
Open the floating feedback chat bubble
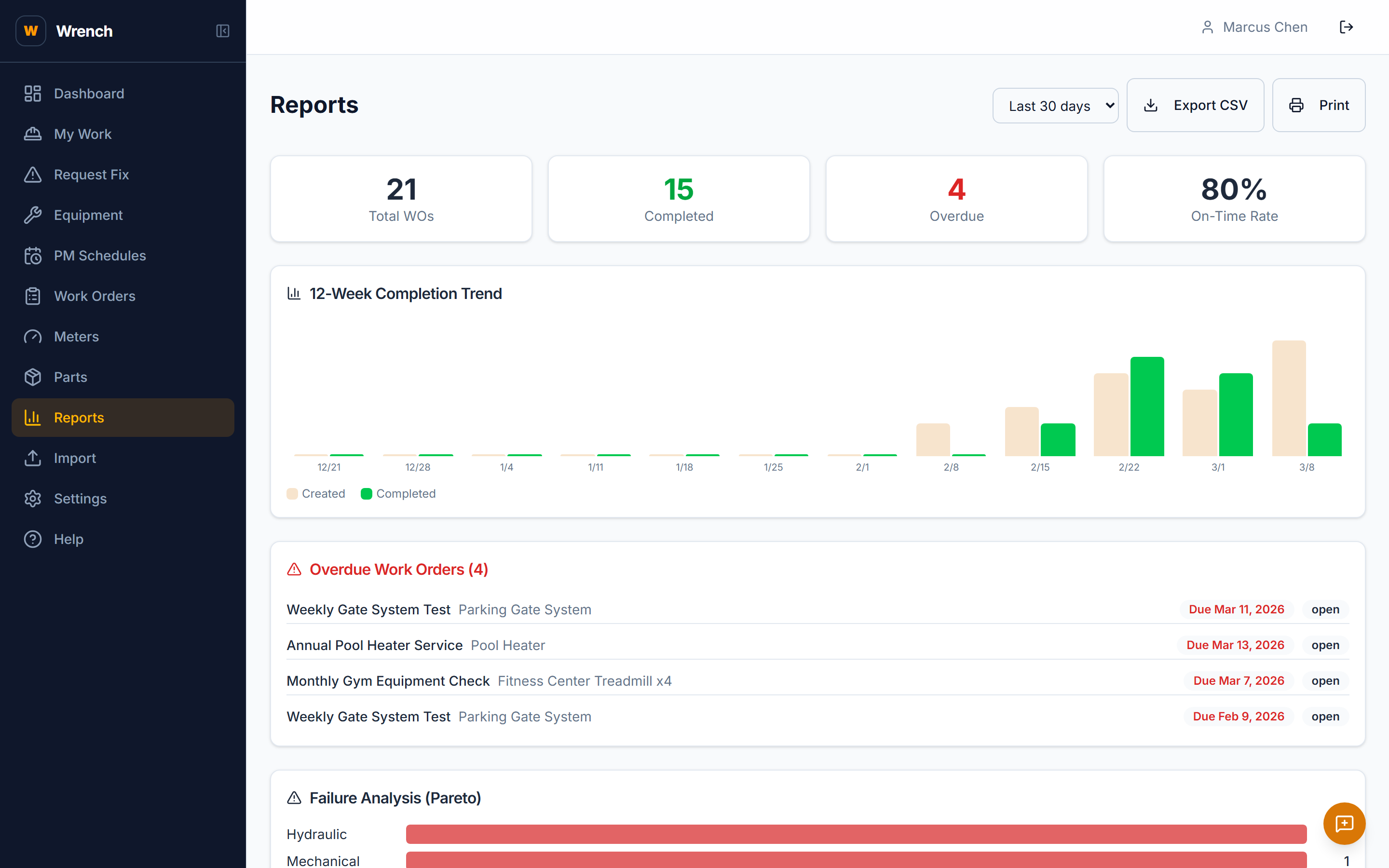[x=1344, y=823]
